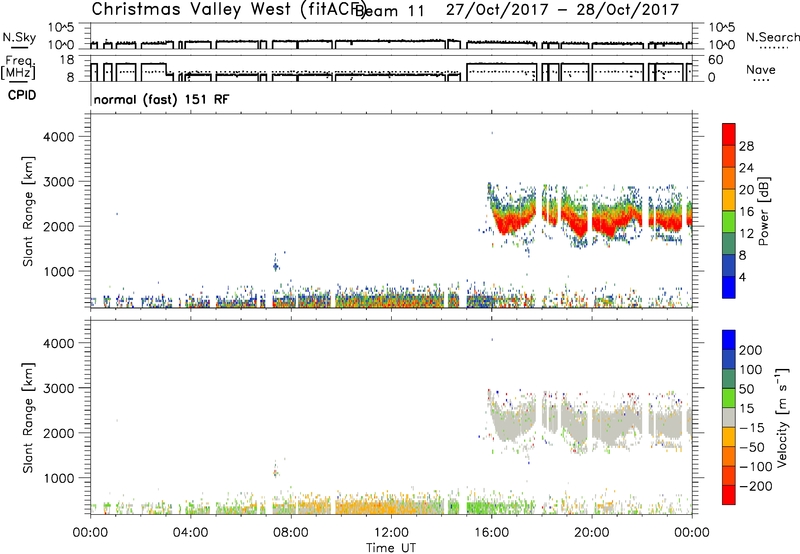Click the '4000' tick on the power panel
The height and width of the screenshot is (554, 800).
(x=59, y=137)
